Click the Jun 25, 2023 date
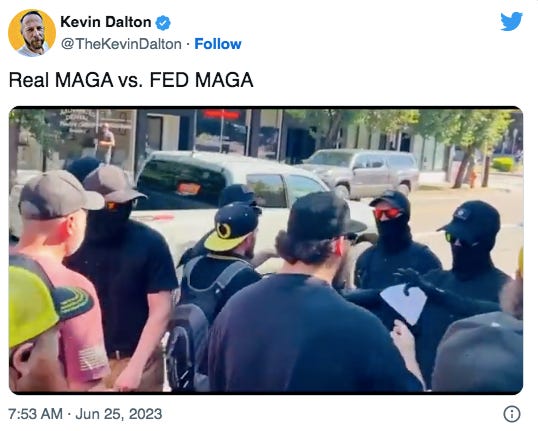Viewport: 538px width, 431px height. [x=118, y=414]
